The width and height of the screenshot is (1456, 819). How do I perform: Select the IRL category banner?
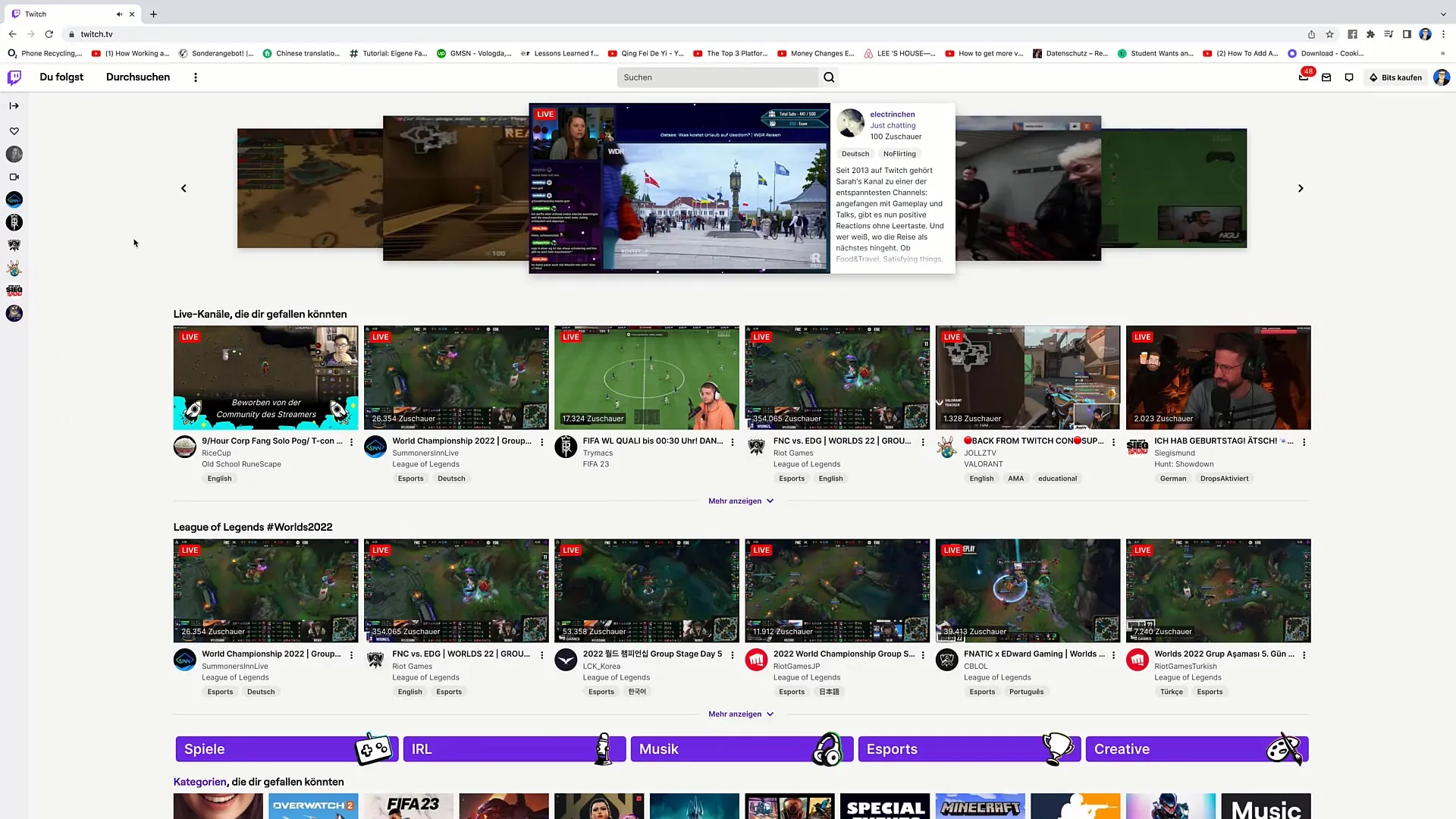point(514,749)
